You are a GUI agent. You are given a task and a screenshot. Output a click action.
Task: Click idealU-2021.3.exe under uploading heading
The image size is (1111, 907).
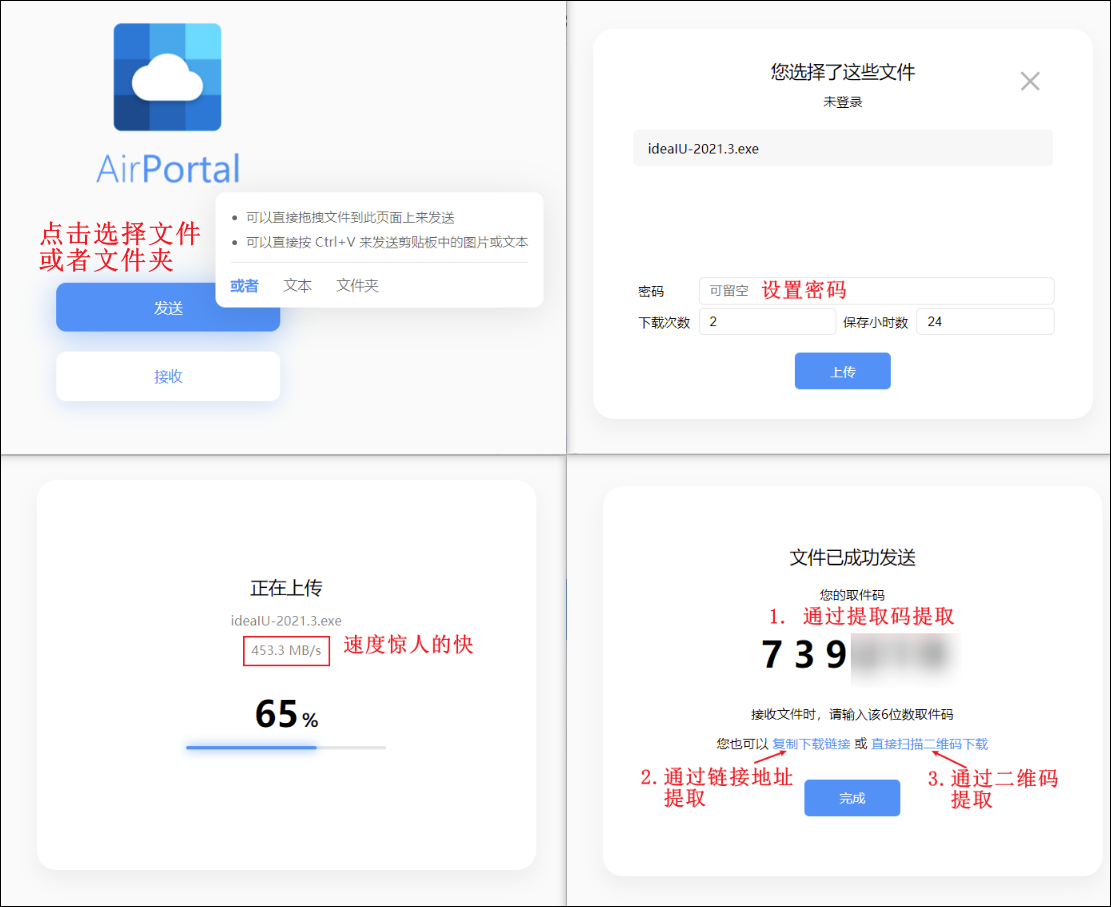[286, 621]
